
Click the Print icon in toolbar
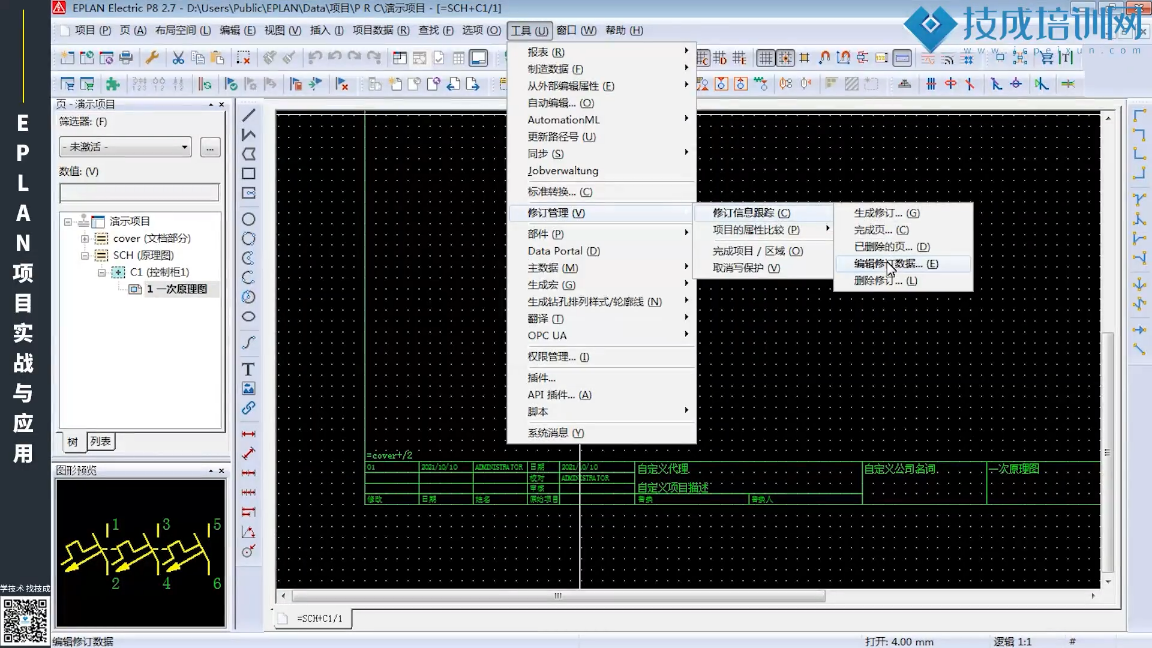126,57
